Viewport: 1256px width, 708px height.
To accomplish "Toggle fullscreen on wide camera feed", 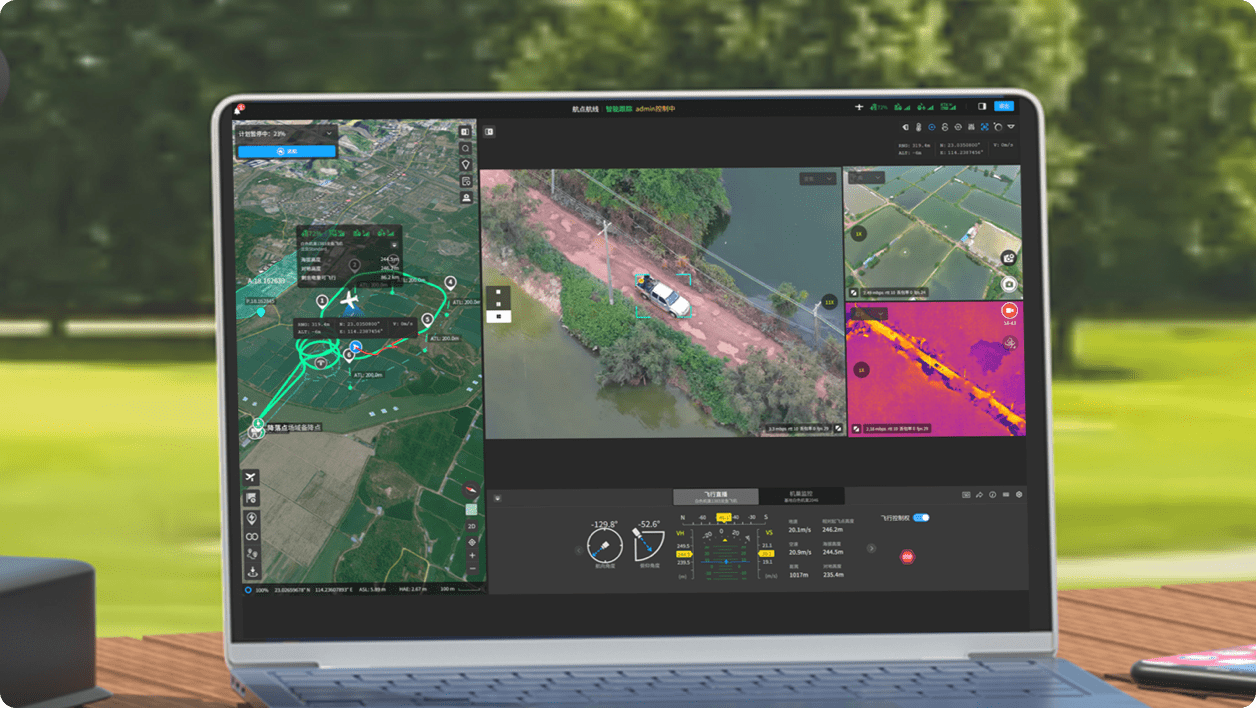I will [854, 293].
